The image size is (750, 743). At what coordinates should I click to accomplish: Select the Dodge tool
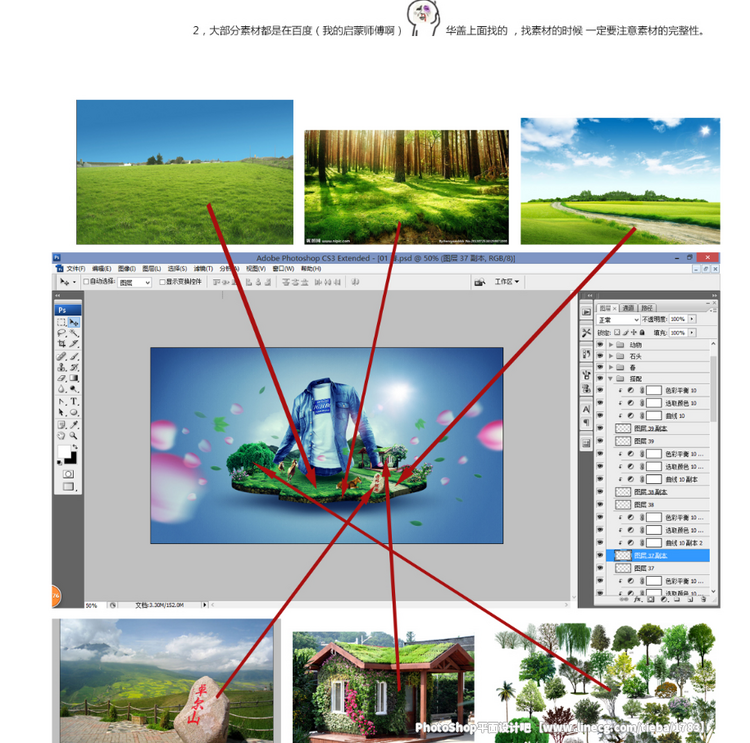pos(74,389)
